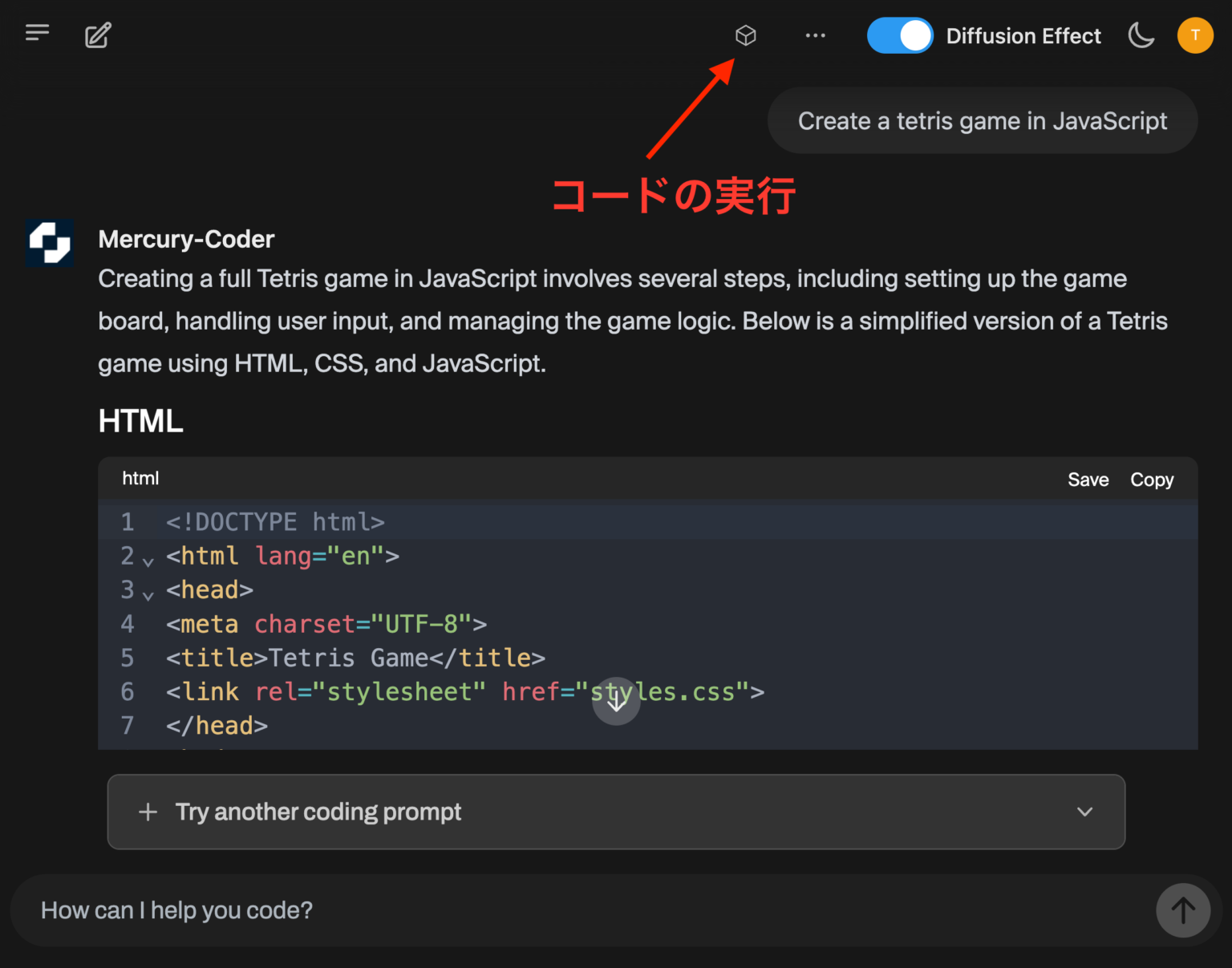Click the scroll-down arrow over code
This screenshot has width=1232, height=968.
(x=616, y=701)
